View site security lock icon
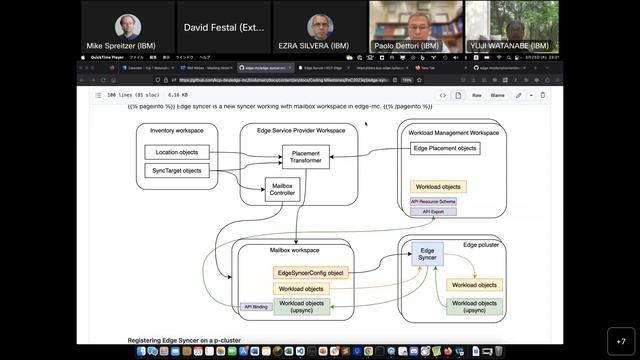640x360 pixels. pyautogui.click(x=166, y=80)
